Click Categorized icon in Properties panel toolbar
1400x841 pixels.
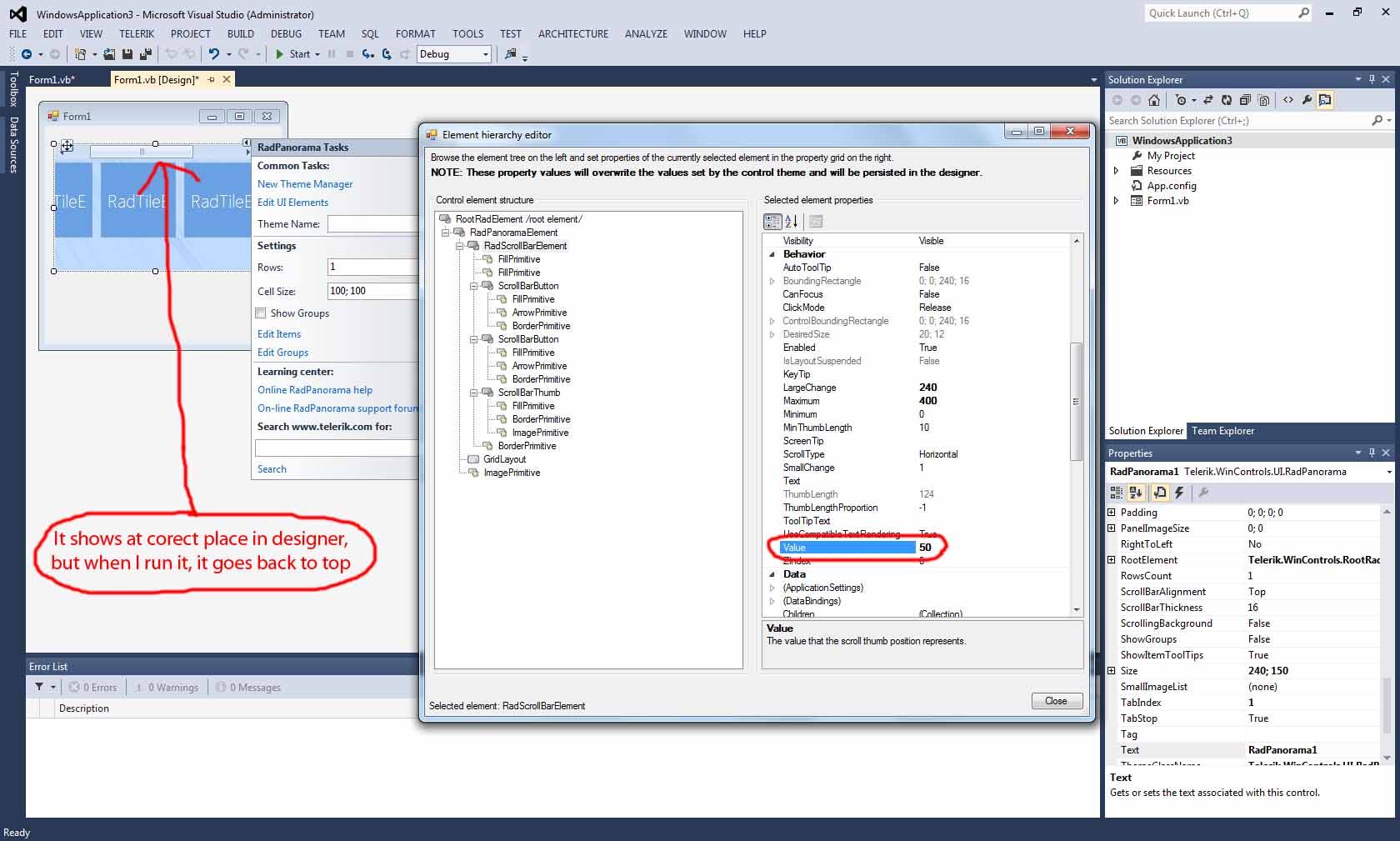(x=1117, y=493)
